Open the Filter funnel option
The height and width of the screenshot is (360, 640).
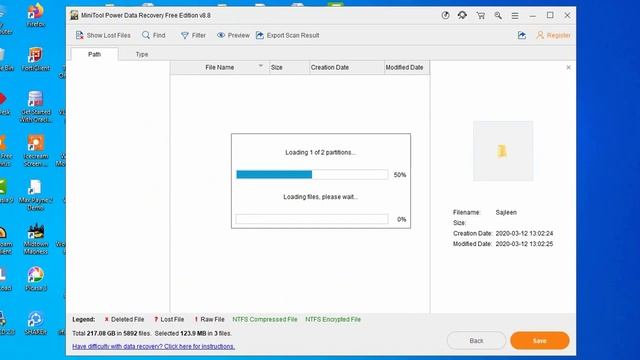tap(193, 36)
